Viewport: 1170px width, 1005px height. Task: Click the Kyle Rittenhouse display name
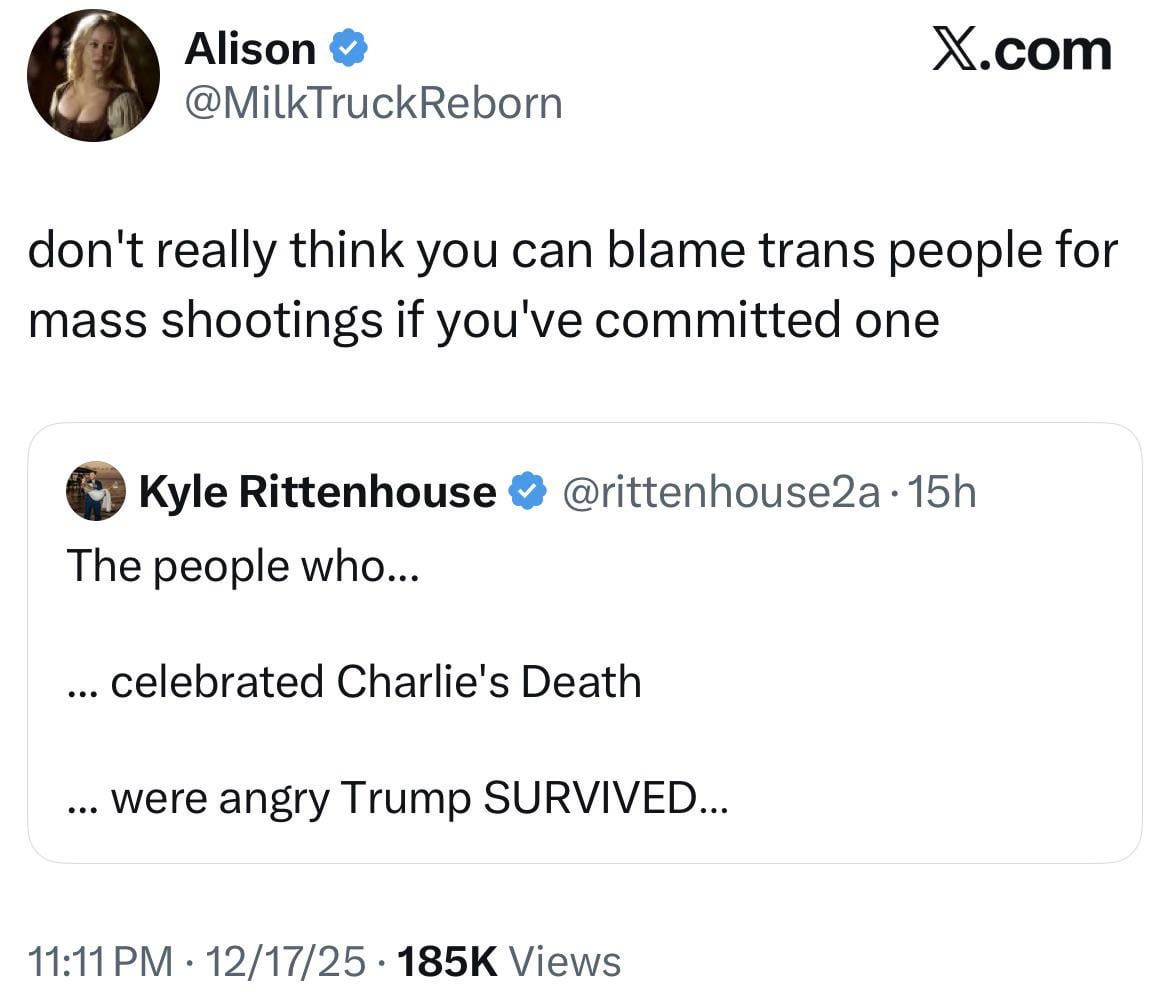coord(317,492)
